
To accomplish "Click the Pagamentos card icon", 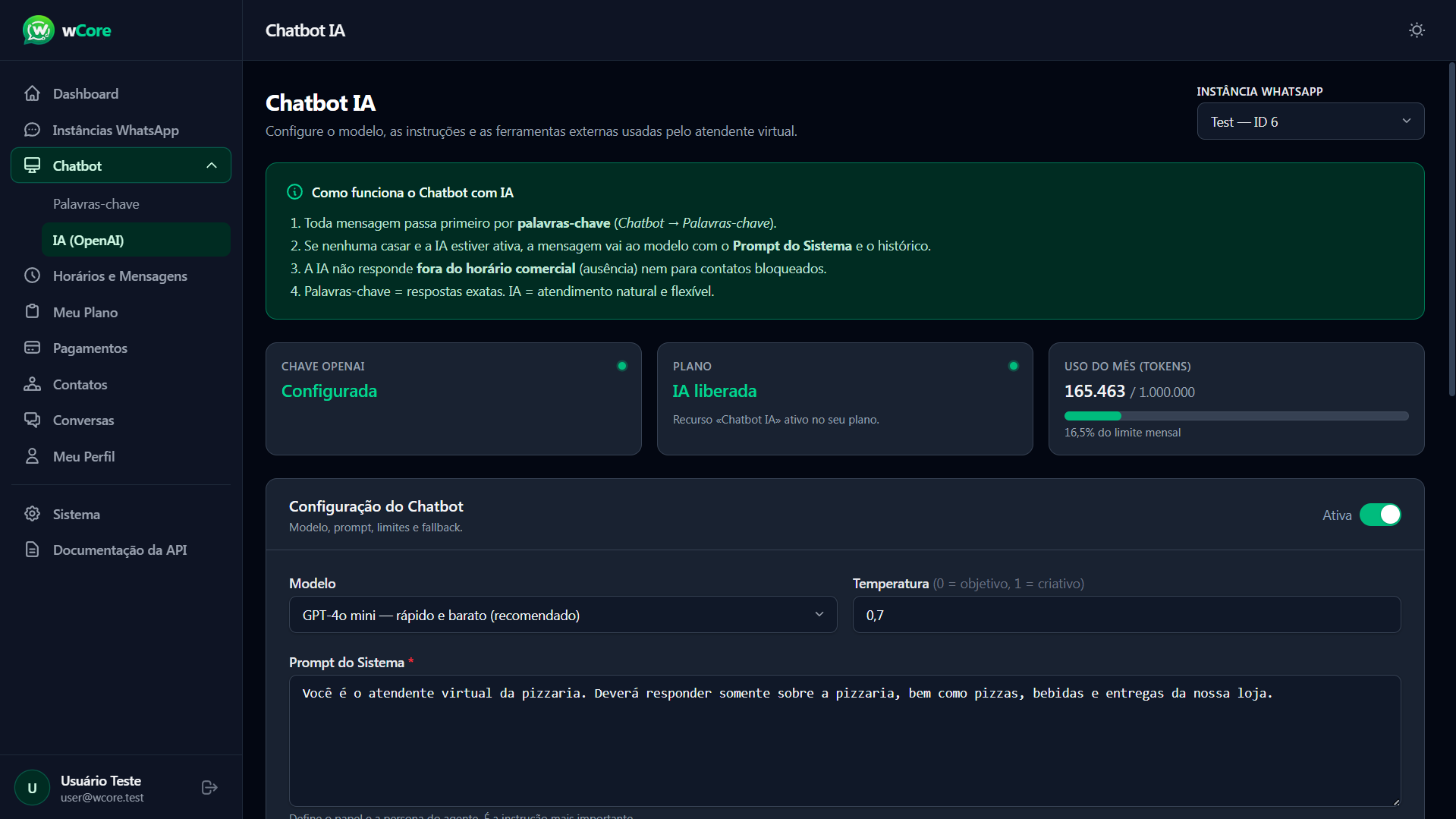I will [x=32, y=348].
